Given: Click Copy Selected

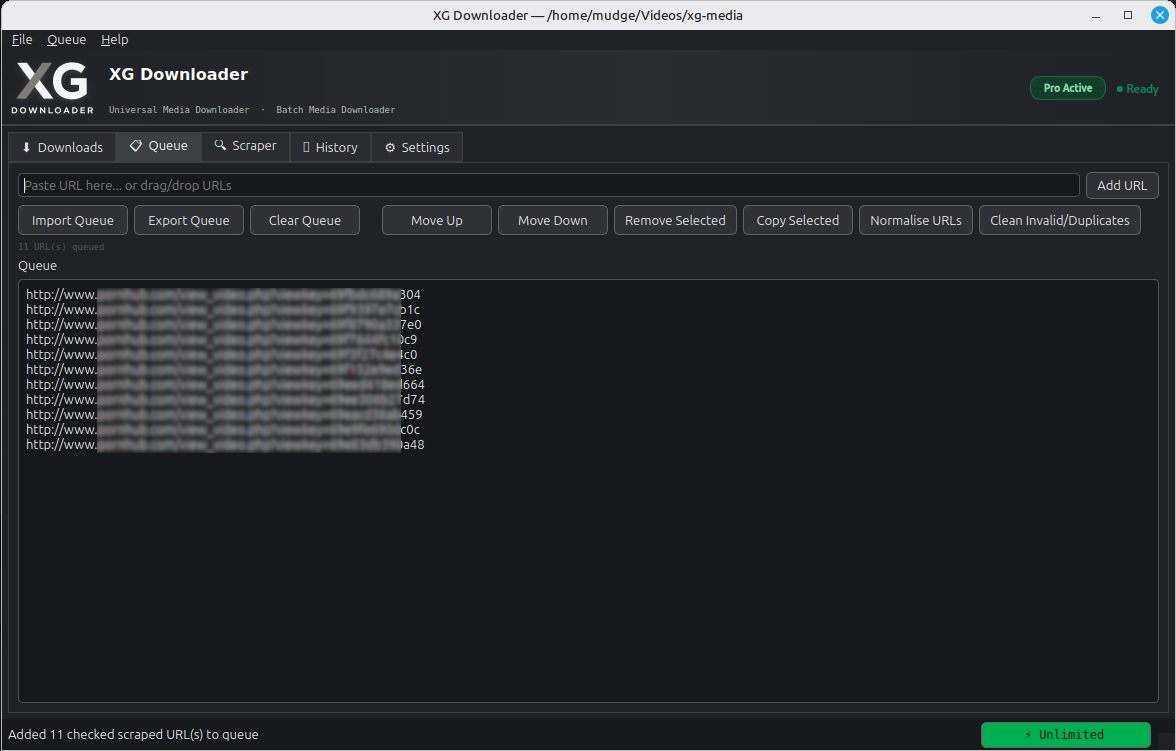Looking at the screenshot, I should (x=797, y=221).
